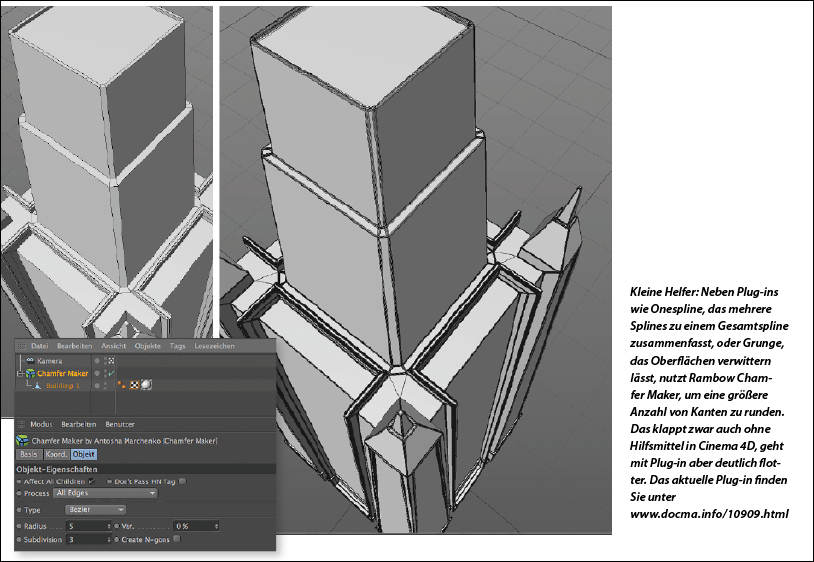Image resolution: width=814 pixels, height=562 pixels.
Task: Click the Kamera object icon
Action: 30,360
